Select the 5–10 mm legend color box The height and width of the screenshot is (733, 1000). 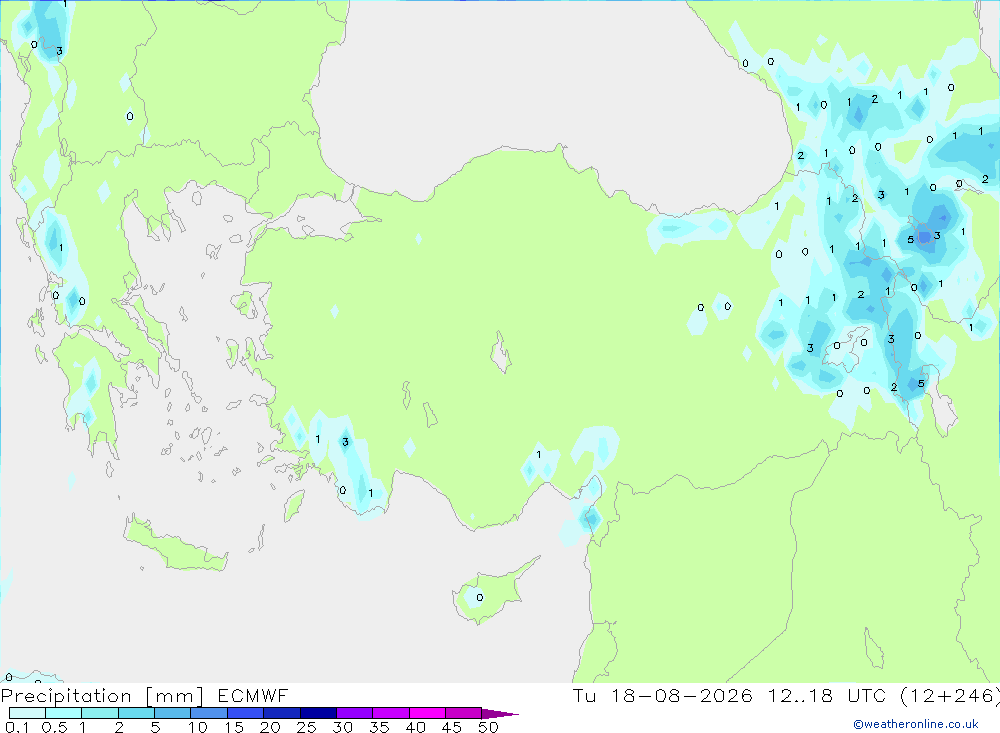click(x=172, y=713)
